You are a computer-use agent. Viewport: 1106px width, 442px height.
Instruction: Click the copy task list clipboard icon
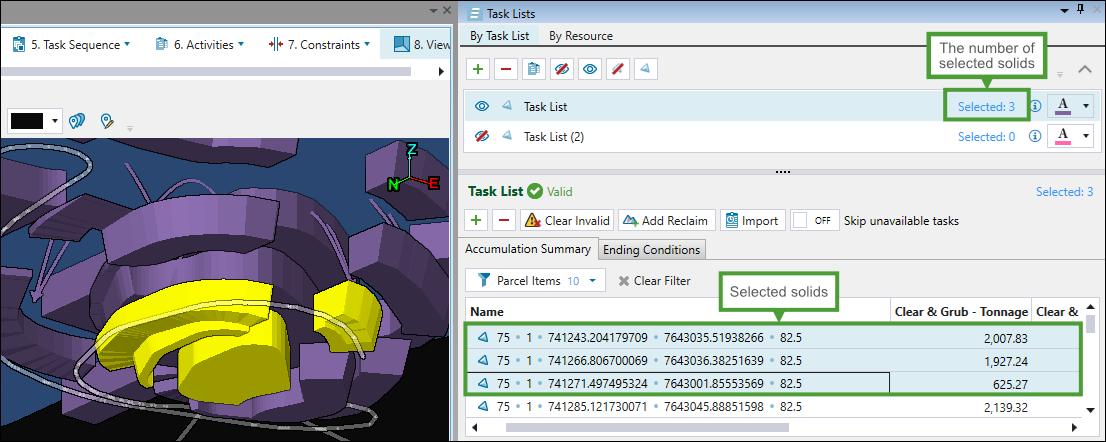click(x=534, y=69)
